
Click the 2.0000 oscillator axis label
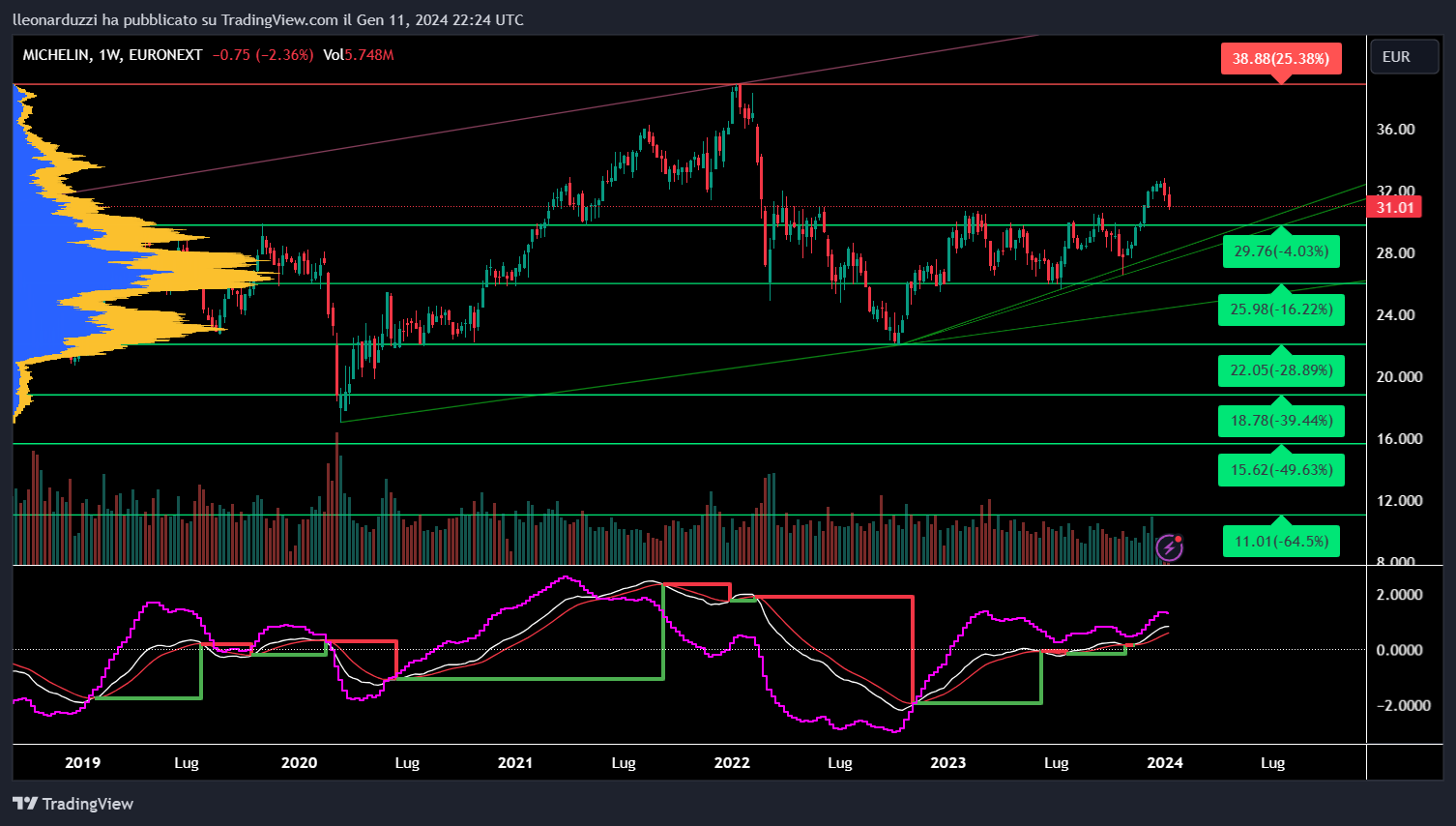[x=1399, y=595]
